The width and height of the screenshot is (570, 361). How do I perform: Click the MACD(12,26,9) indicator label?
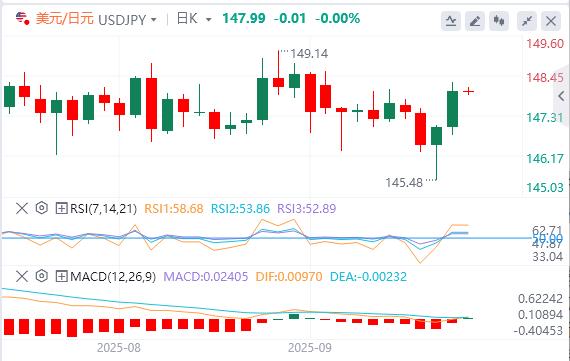pyautogui.click(x=113, y=277)
